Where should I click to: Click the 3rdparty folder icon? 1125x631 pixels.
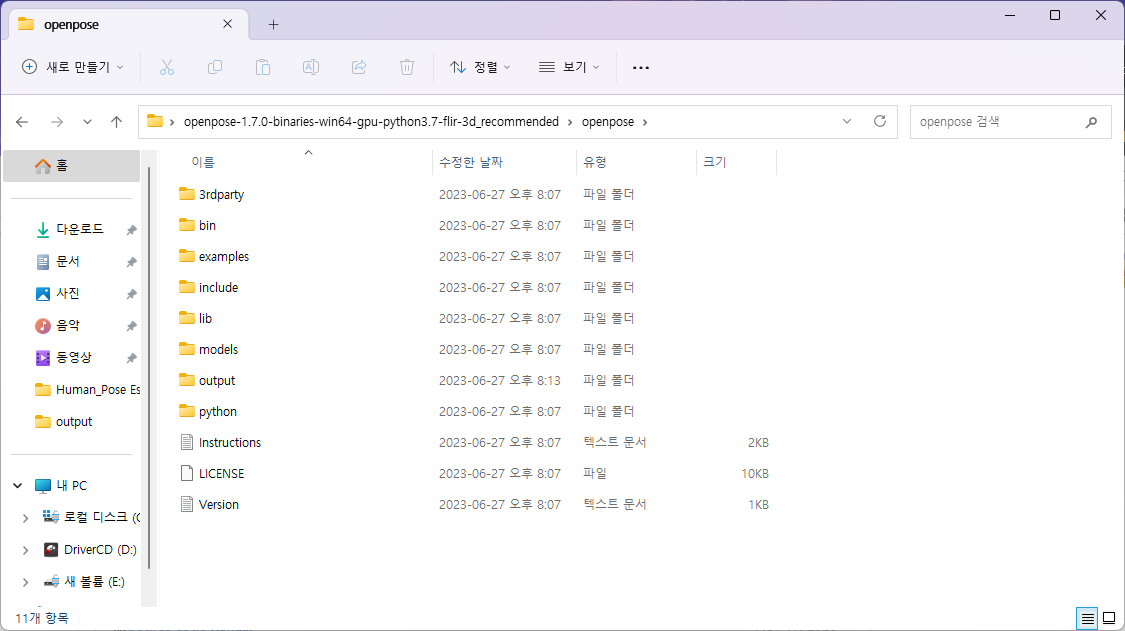click(x=187, y=194)
